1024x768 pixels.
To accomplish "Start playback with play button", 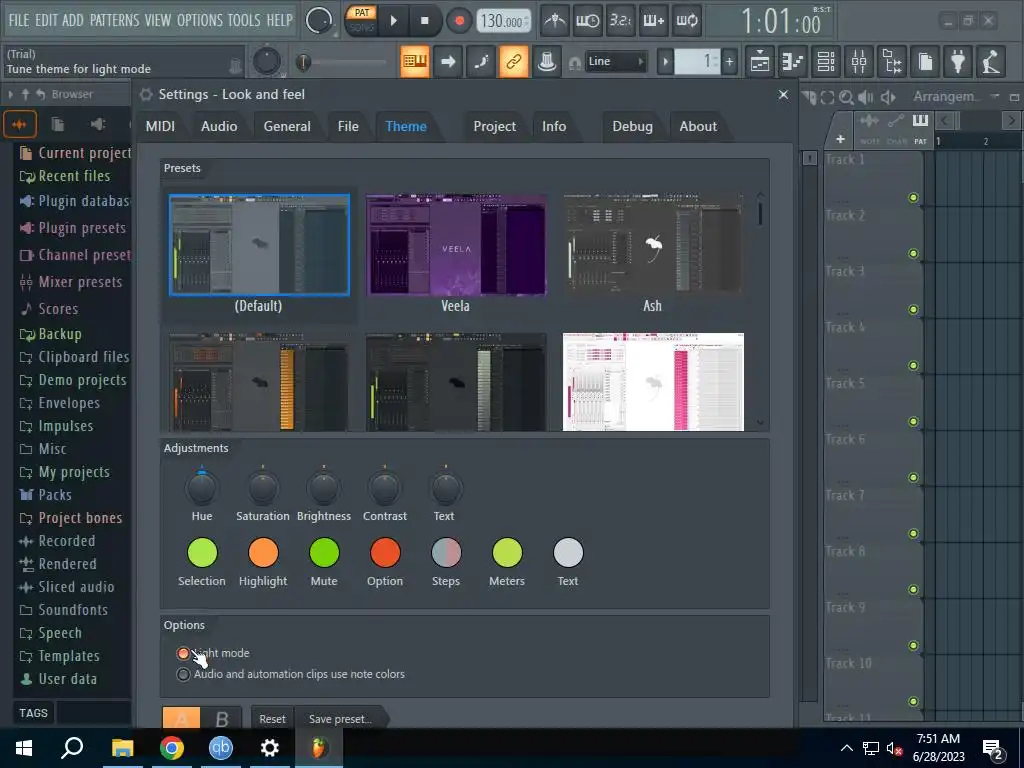I will [x=393, y=21].
